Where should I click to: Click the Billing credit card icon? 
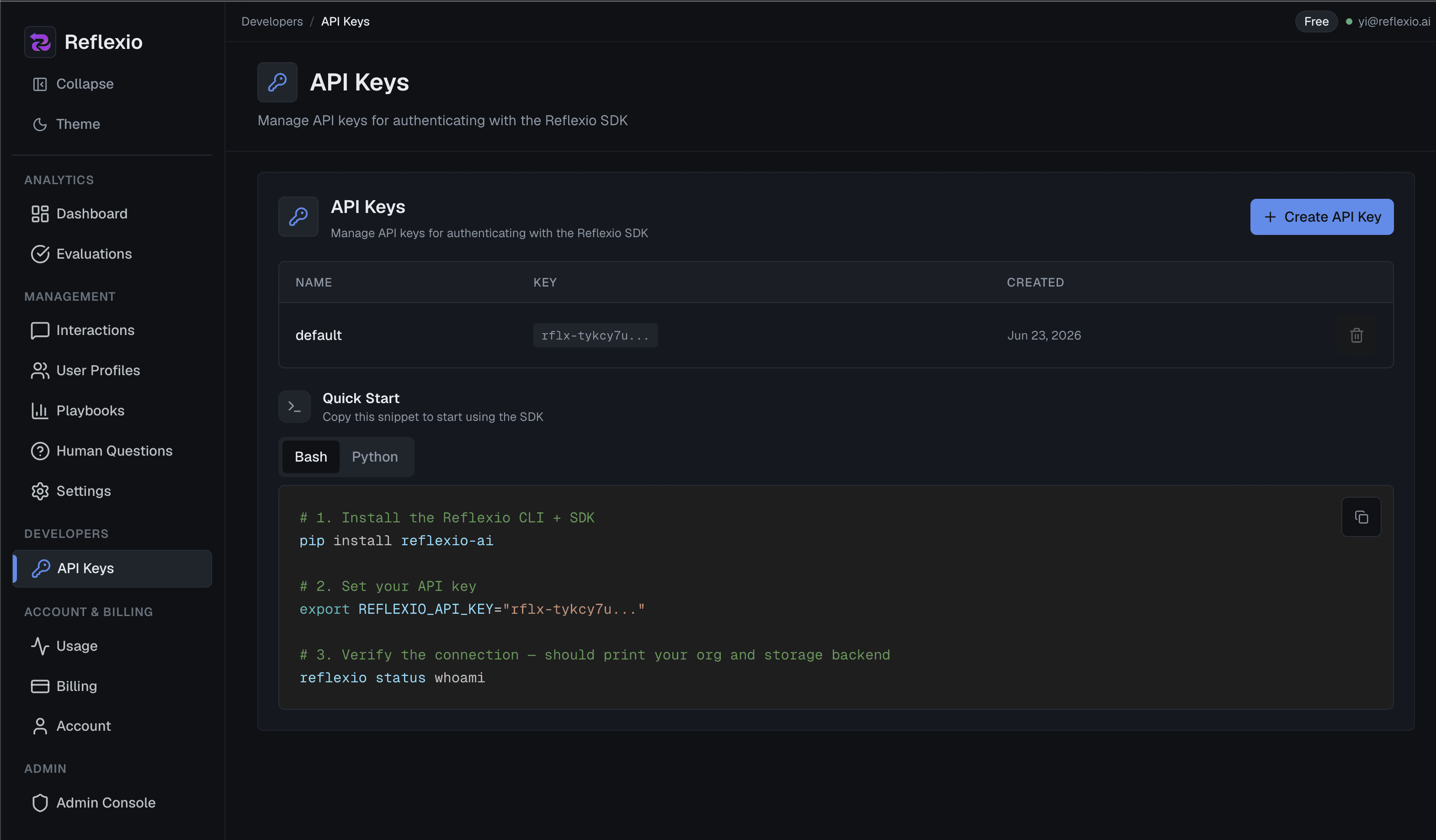tap(40, 686)
